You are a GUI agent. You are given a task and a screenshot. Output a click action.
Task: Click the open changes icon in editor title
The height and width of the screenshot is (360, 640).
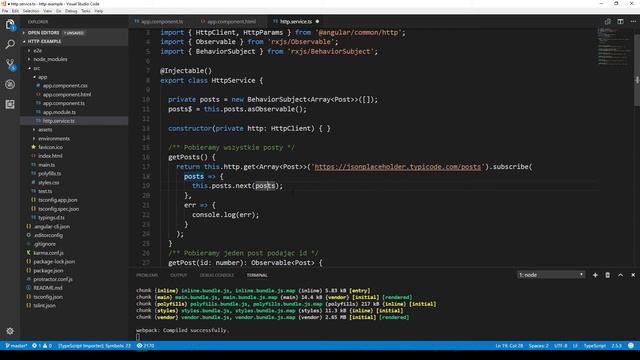pos(607,22)
